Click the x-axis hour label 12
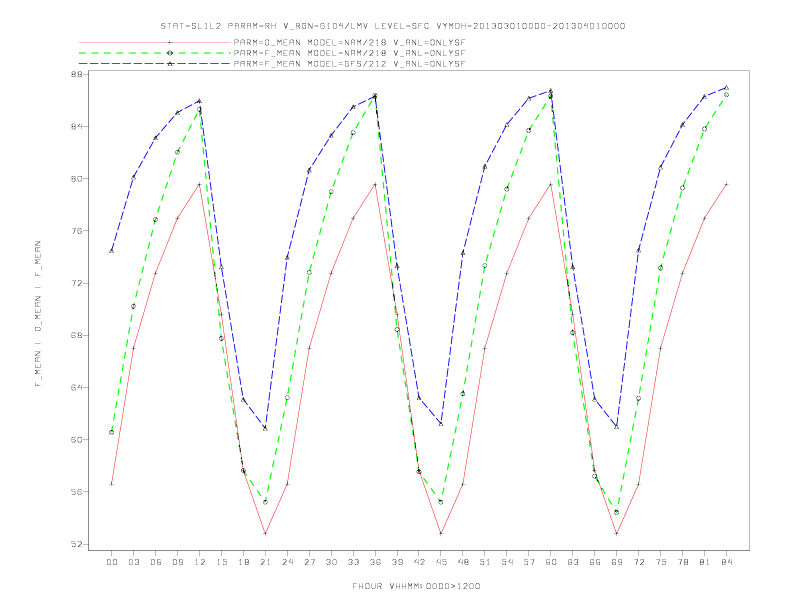 [200, 562]
